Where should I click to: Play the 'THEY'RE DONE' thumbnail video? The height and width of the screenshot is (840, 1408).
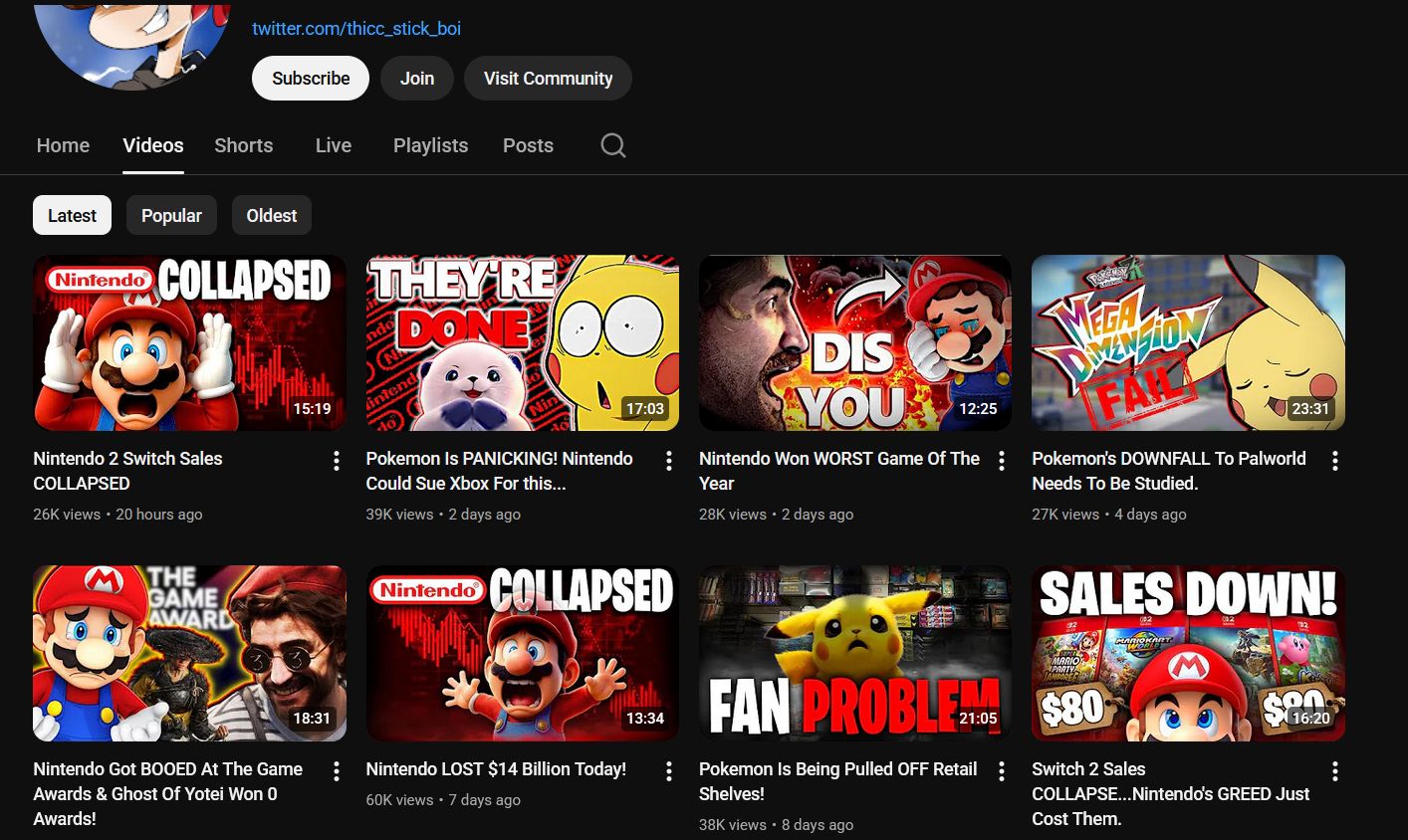[x=523, y=343]
